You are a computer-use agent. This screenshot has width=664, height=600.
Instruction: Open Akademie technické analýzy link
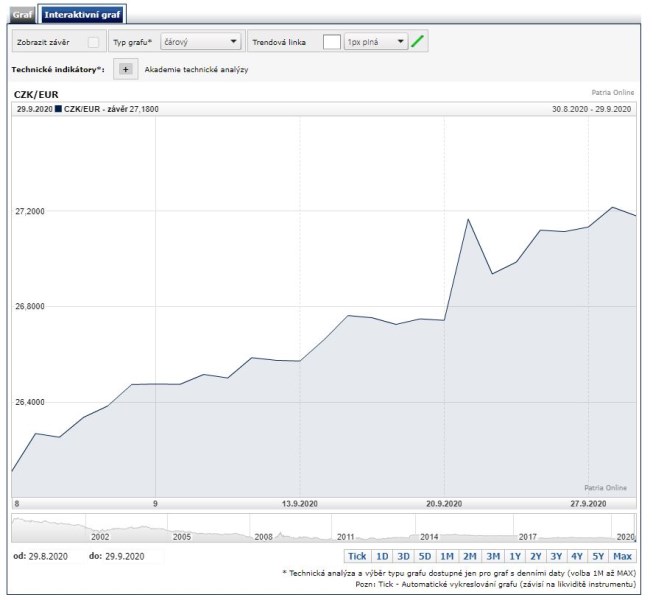(x=196, y=70)
